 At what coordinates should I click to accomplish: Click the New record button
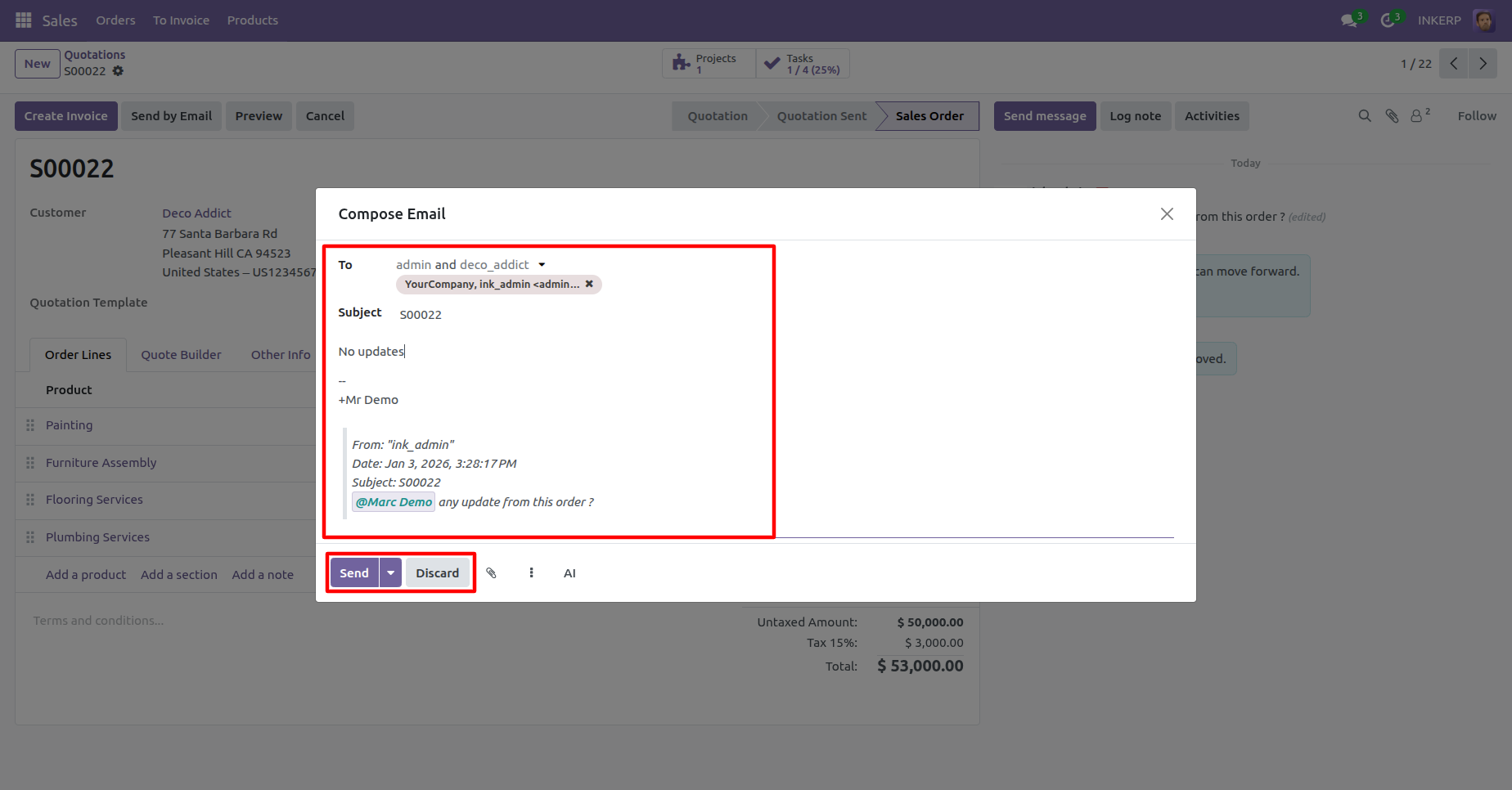coord(38,64)
